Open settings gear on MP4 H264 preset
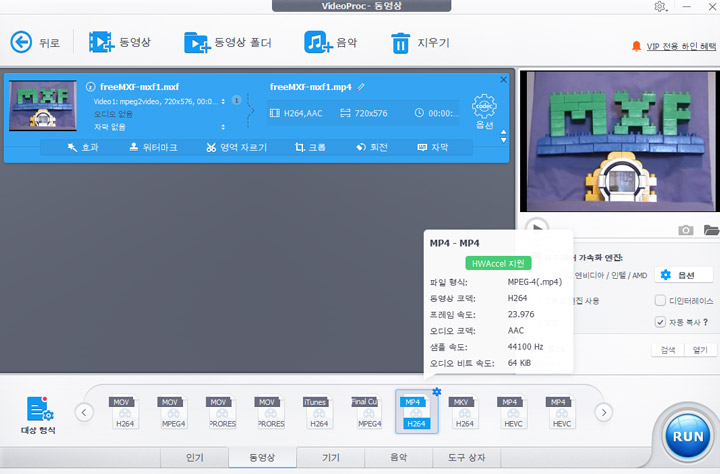The image size is (720, 474). pos(437,392)
